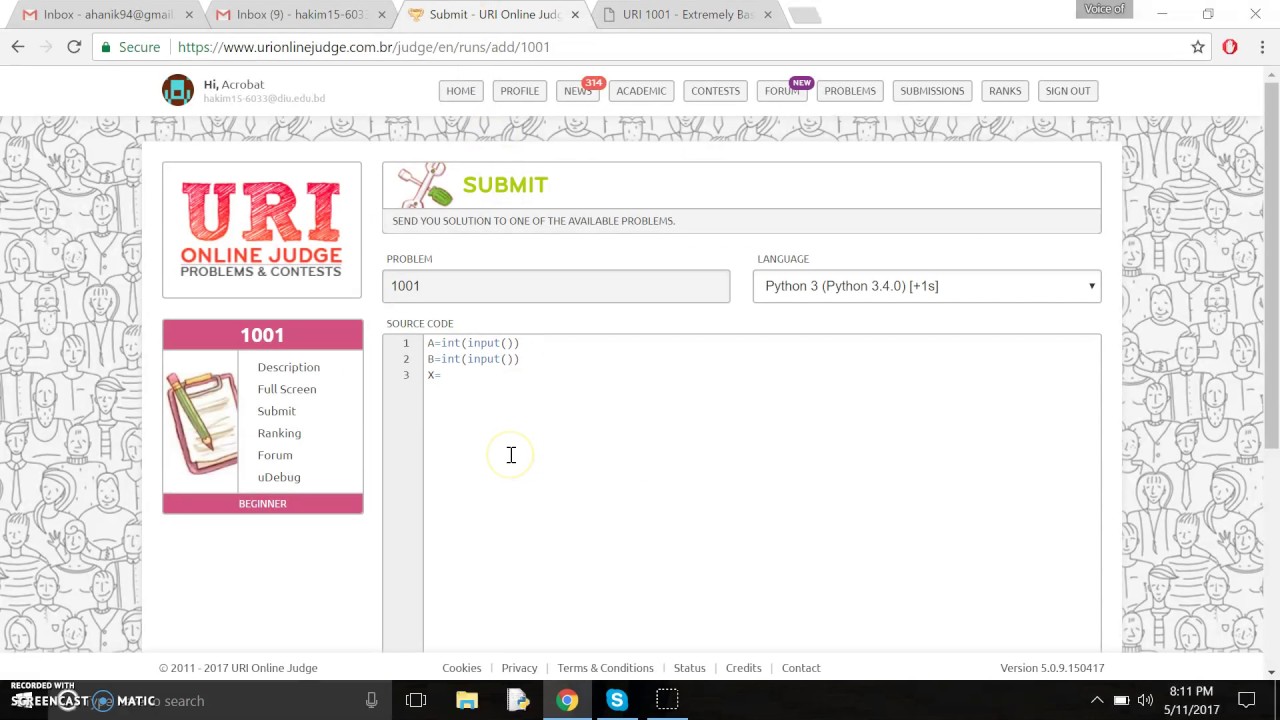Open File Explorer from the taskbar
The width and height of the screenshot is (1280, 720).
[467, 701]
